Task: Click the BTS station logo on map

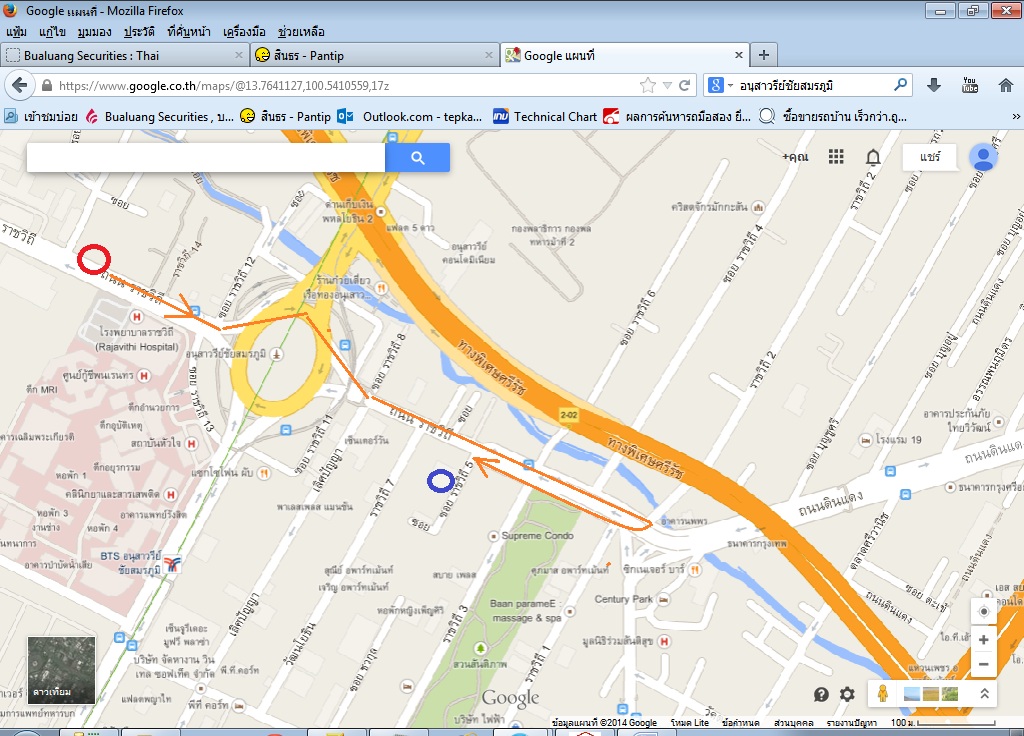Action: pos(172,564)
